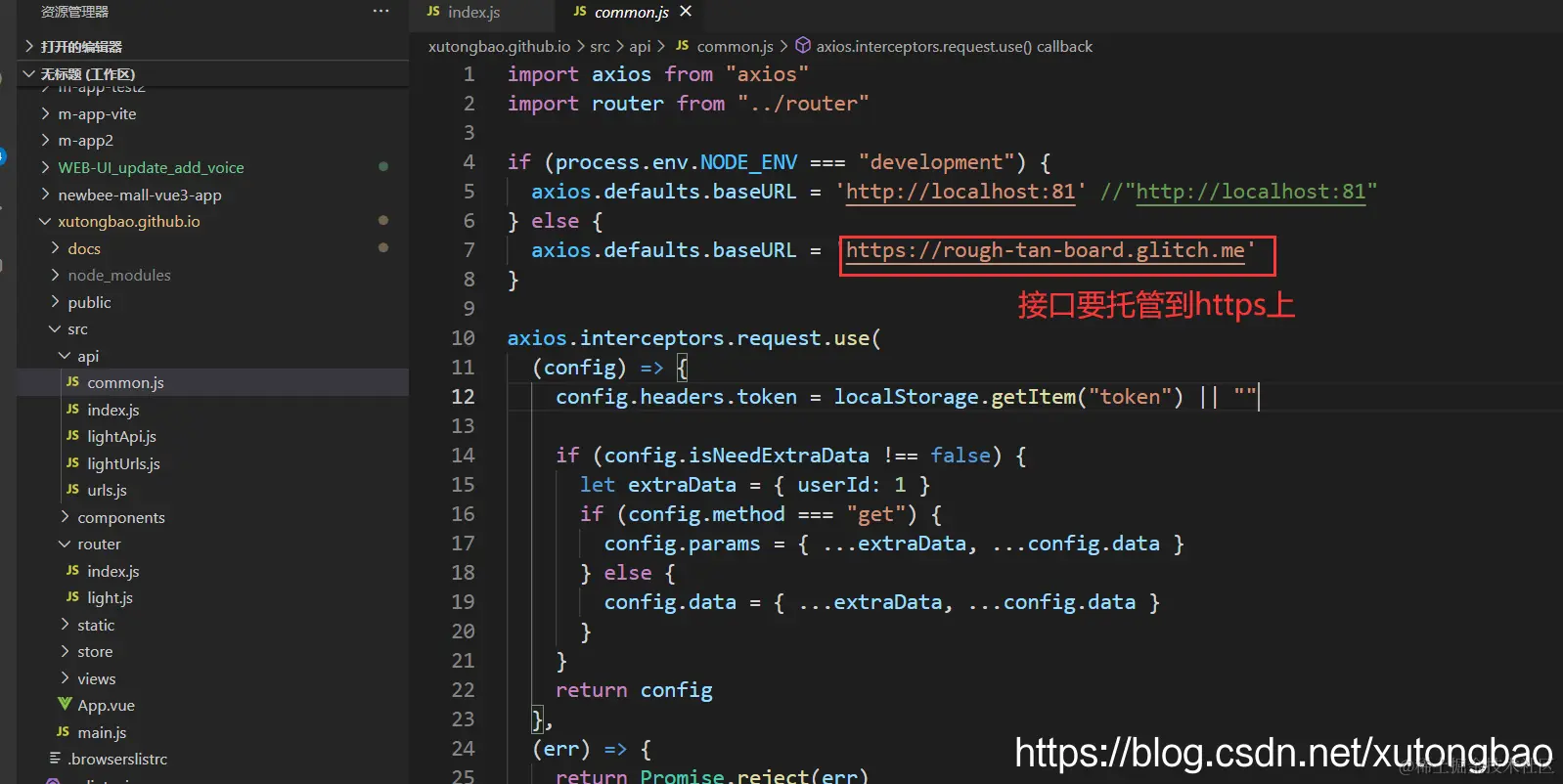Screen dimensions: 1563x784
Task: Open the main.js file
Action: click(102, 732)
